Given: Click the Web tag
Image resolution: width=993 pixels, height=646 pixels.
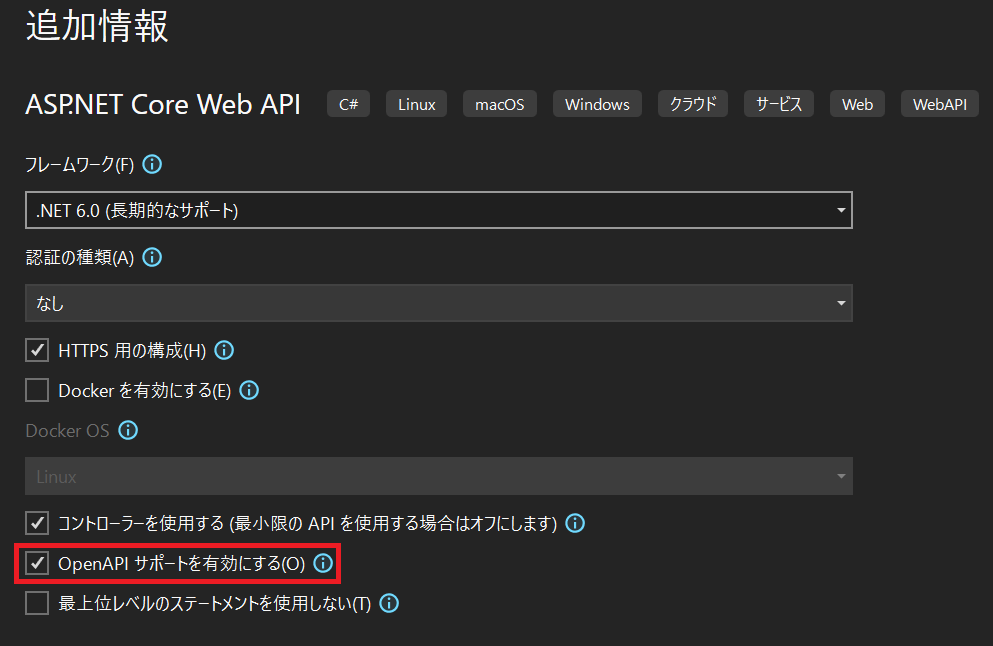Looking at the screenshot, I should tap(857, 104).
